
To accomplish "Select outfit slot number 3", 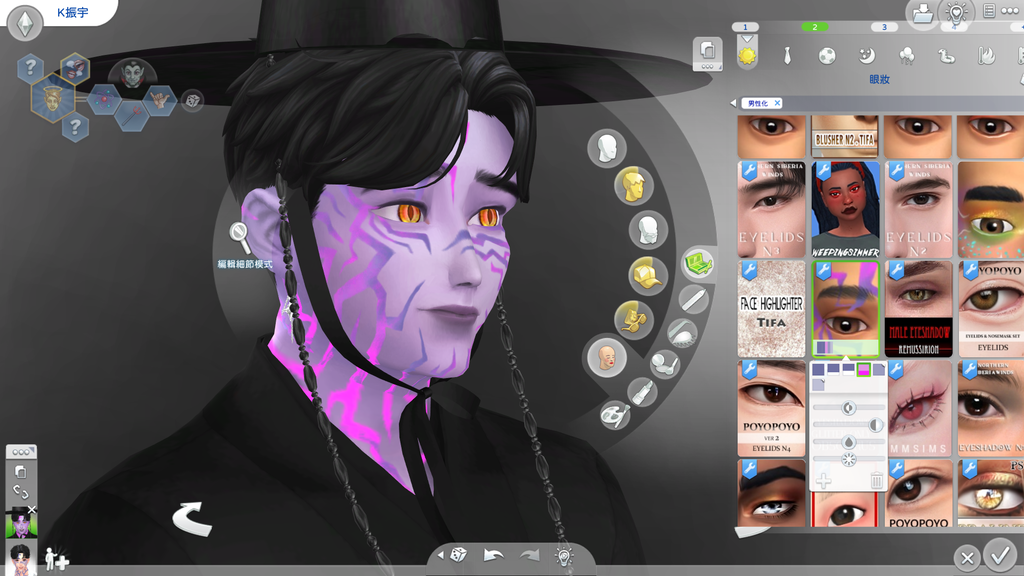I will [884, 27].
